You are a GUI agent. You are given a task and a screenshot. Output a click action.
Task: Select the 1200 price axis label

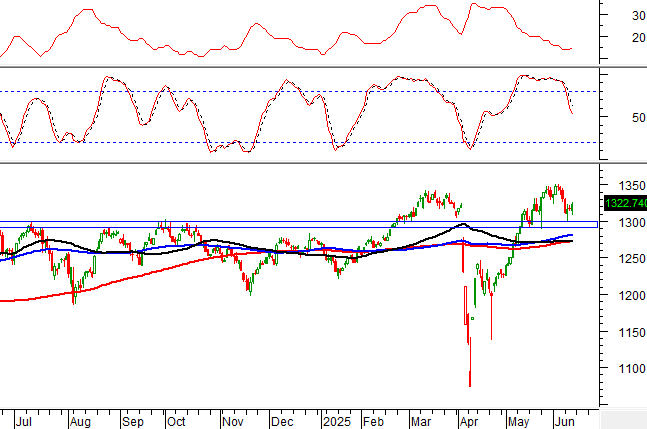click(x=632, y=295)
